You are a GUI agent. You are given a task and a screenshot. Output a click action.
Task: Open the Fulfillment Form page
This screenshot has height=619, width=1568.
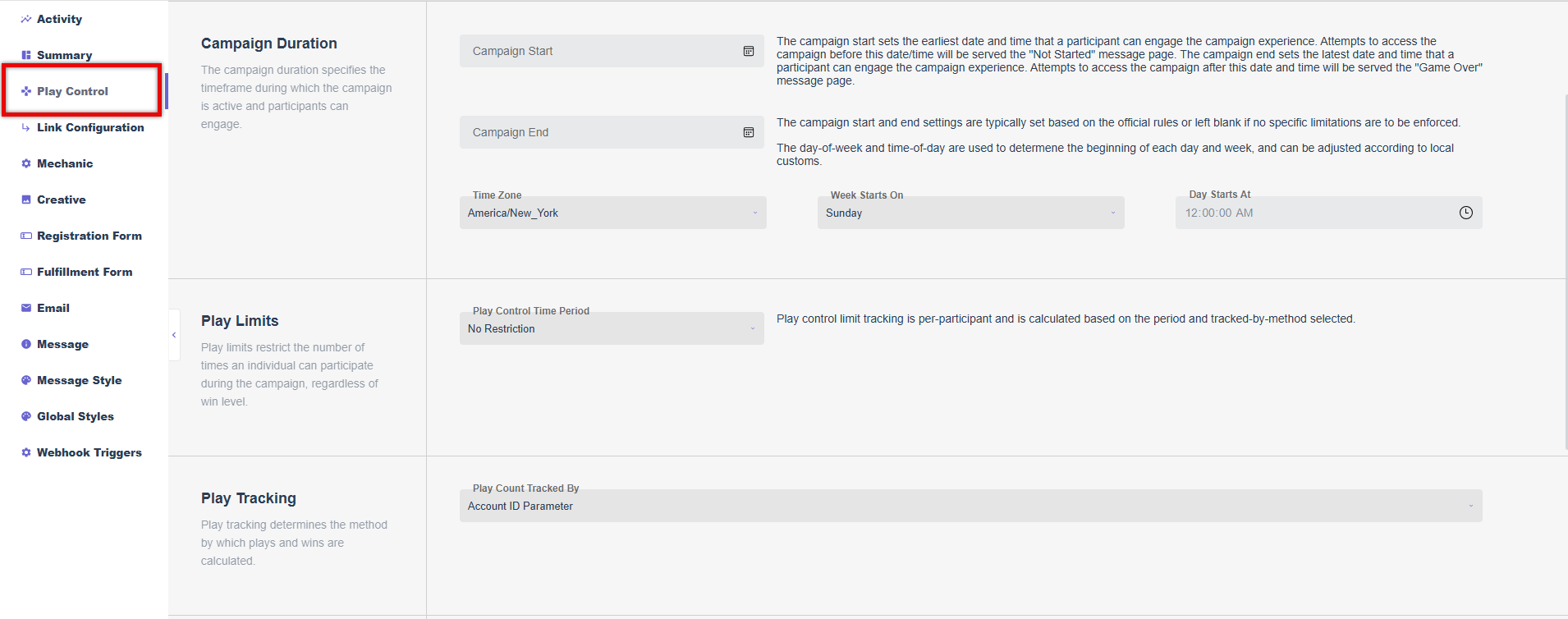tap(84, 272)
